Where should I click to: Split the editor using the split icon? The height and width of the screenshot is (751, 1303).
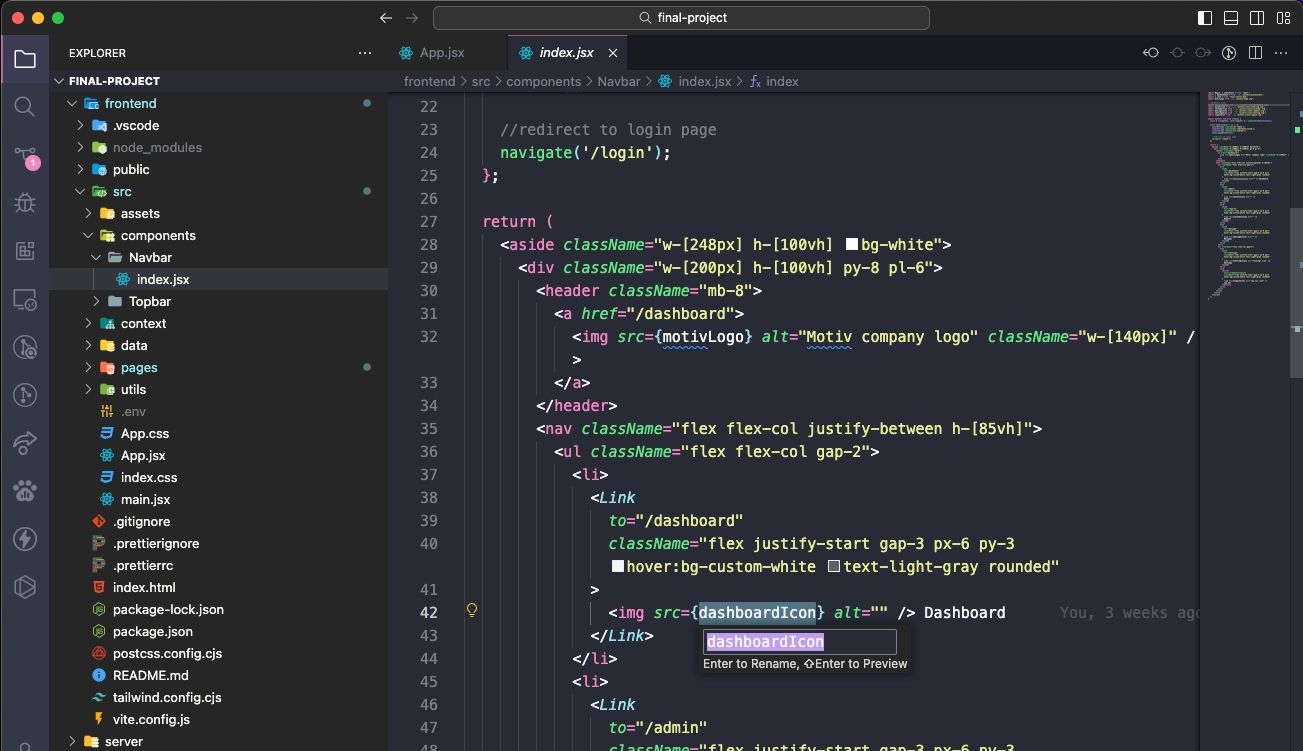[1254, 52]
